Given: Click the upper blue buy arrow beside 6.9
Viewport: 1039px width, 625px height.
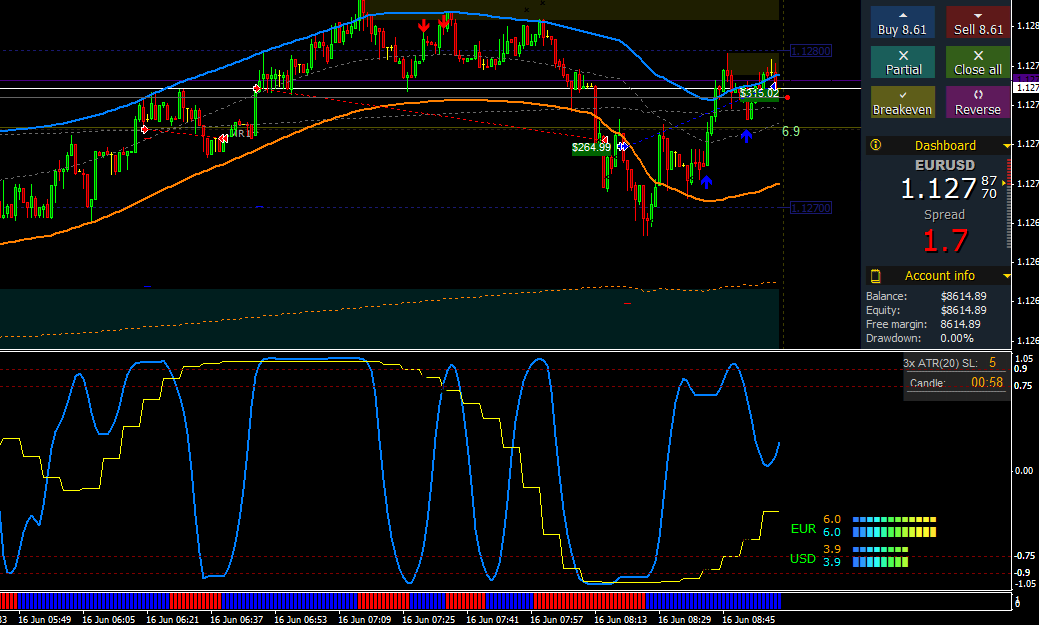Looking at the screenshot, I should pos(746,136).
